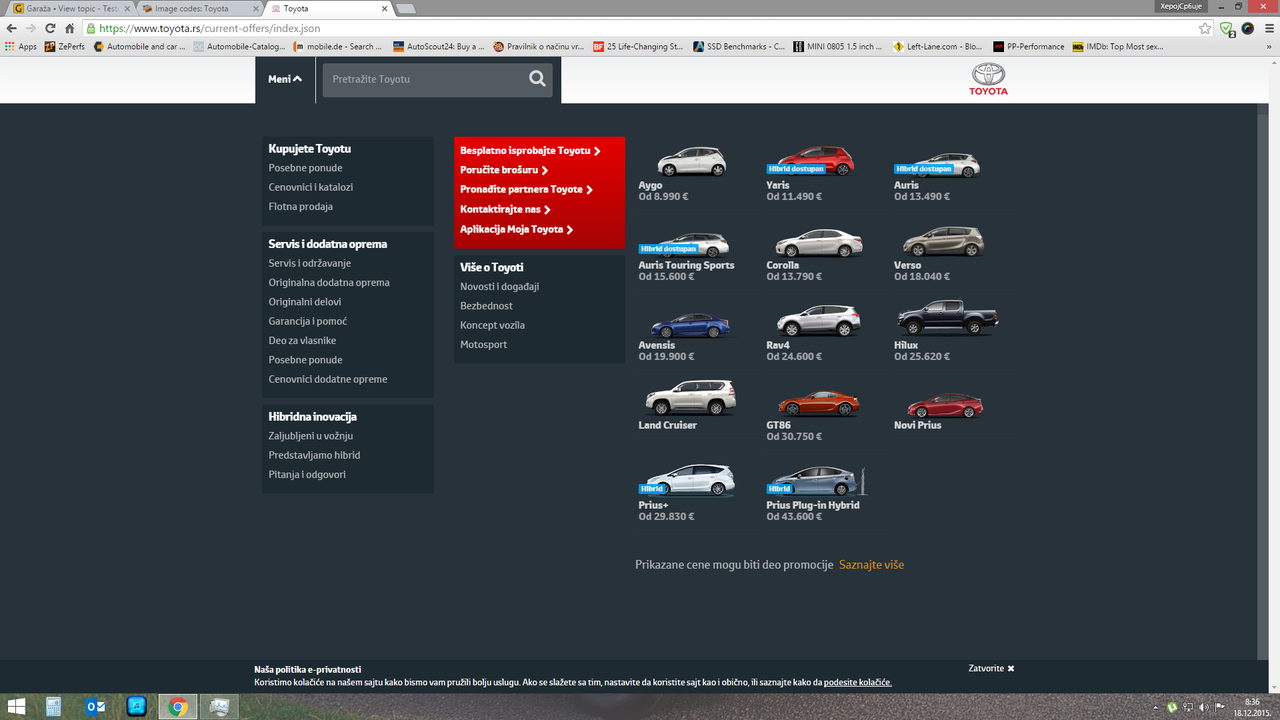Screen dimensions: 1280x720
Task: Open Zaljubljeni u vožnju menu item
Action: point(311,436)
